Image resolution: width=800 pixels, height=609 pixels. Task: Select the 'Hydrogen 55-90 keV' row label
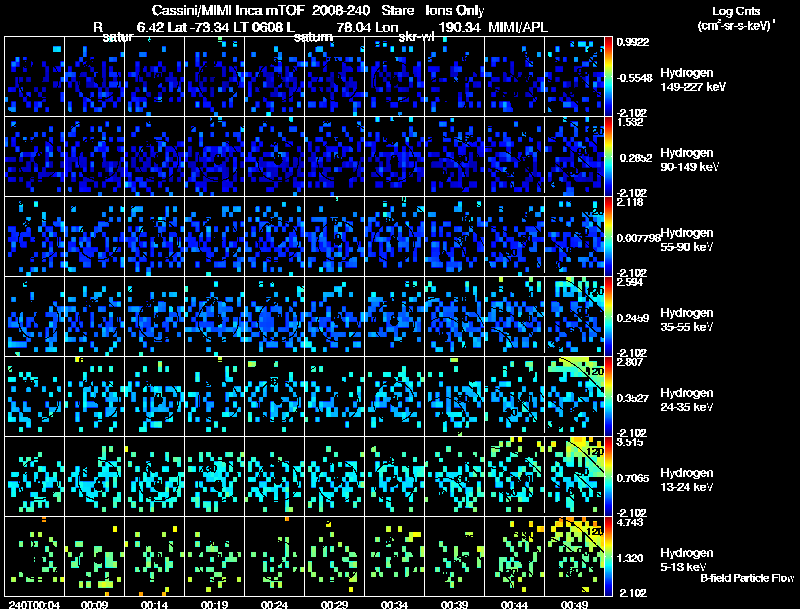click(x=687, y=240)
